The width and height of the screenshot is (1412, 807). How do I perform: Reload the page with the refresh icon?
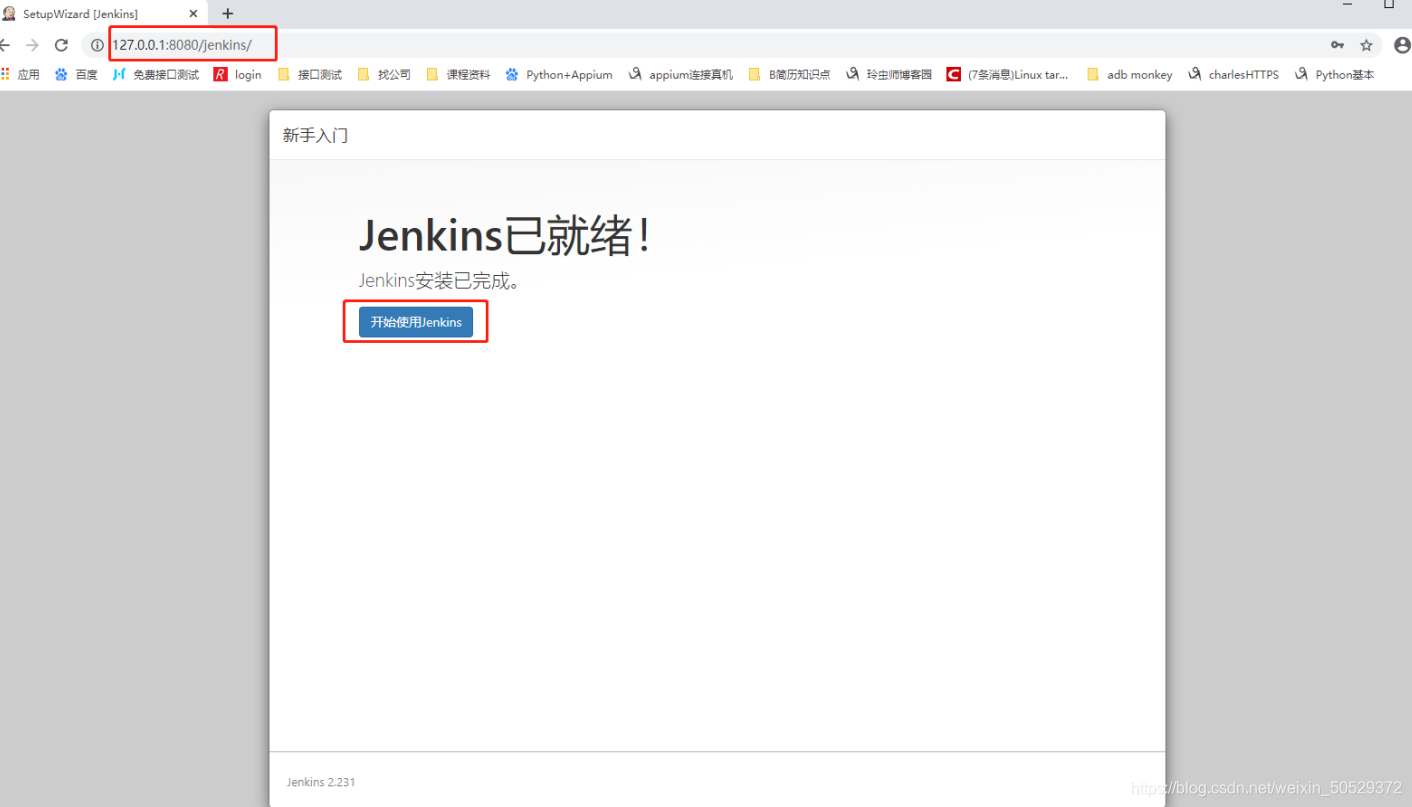tap(61, 45)
